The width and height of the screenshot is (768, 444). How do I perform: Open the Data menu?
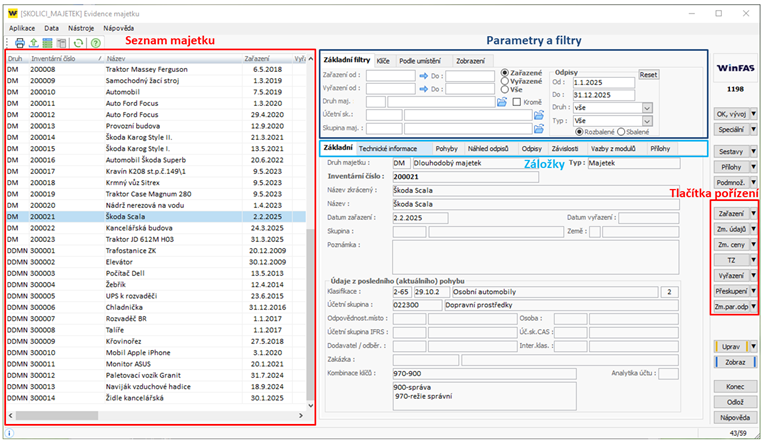coord(51,28)
